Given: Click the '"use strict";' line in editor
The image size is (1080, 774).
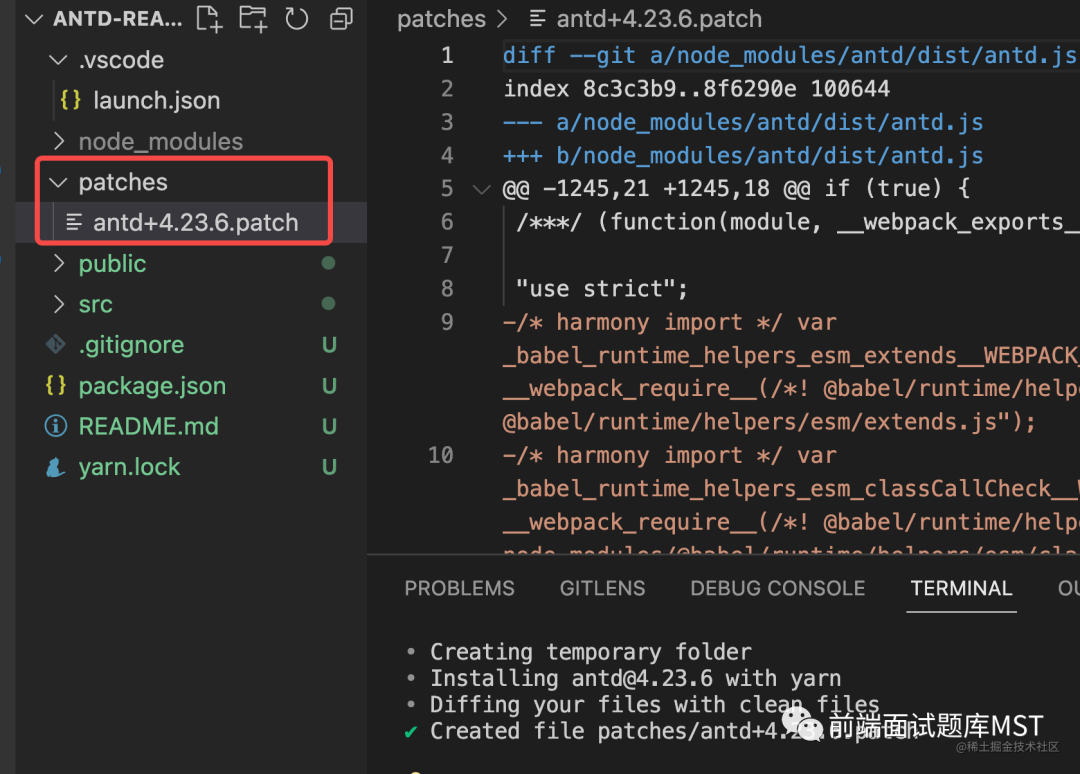Looking at the screenshot, I should [602, 289].
